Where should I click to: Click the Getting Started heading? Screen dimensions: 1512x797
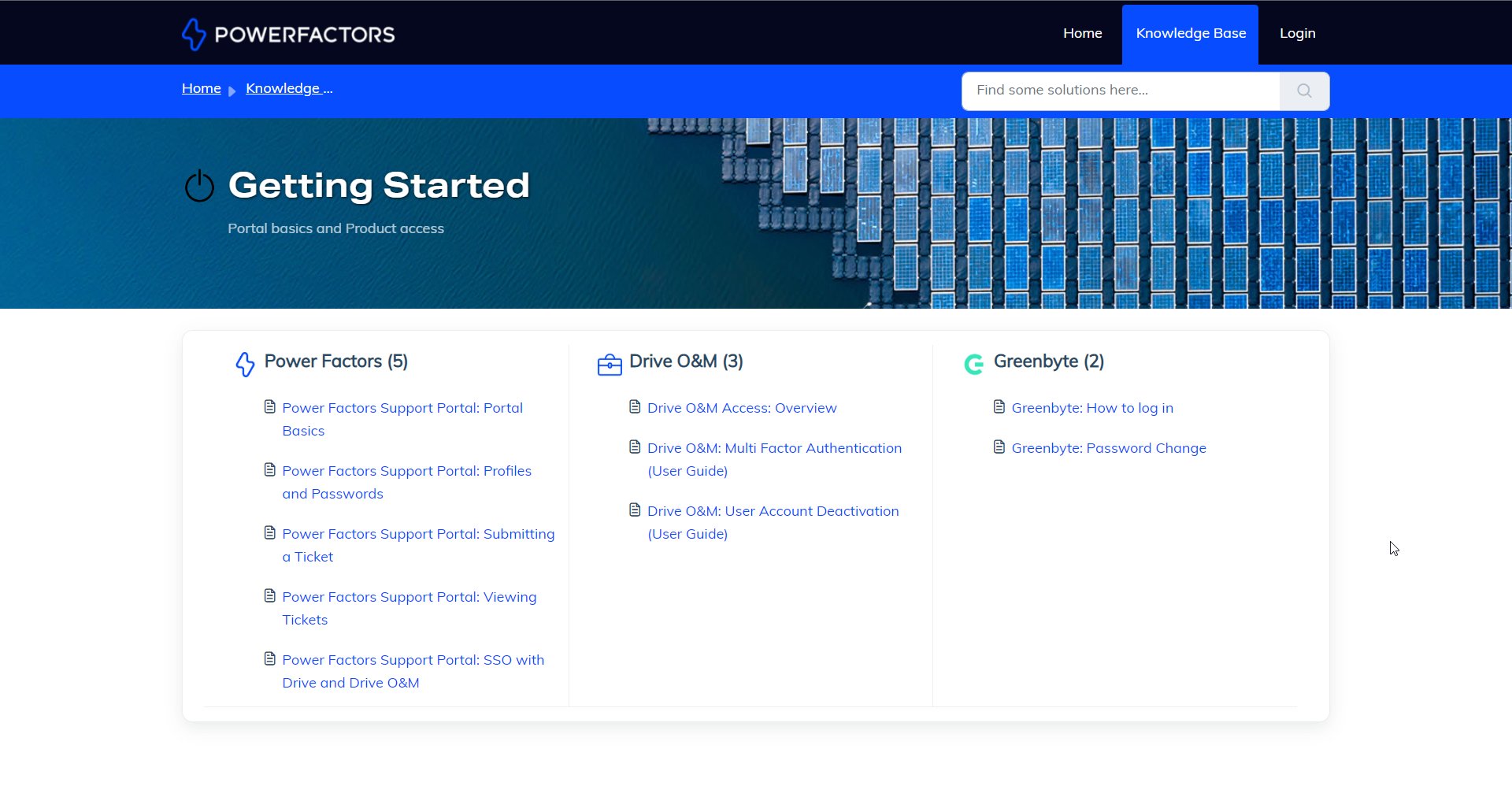click(x=379, y=186)
